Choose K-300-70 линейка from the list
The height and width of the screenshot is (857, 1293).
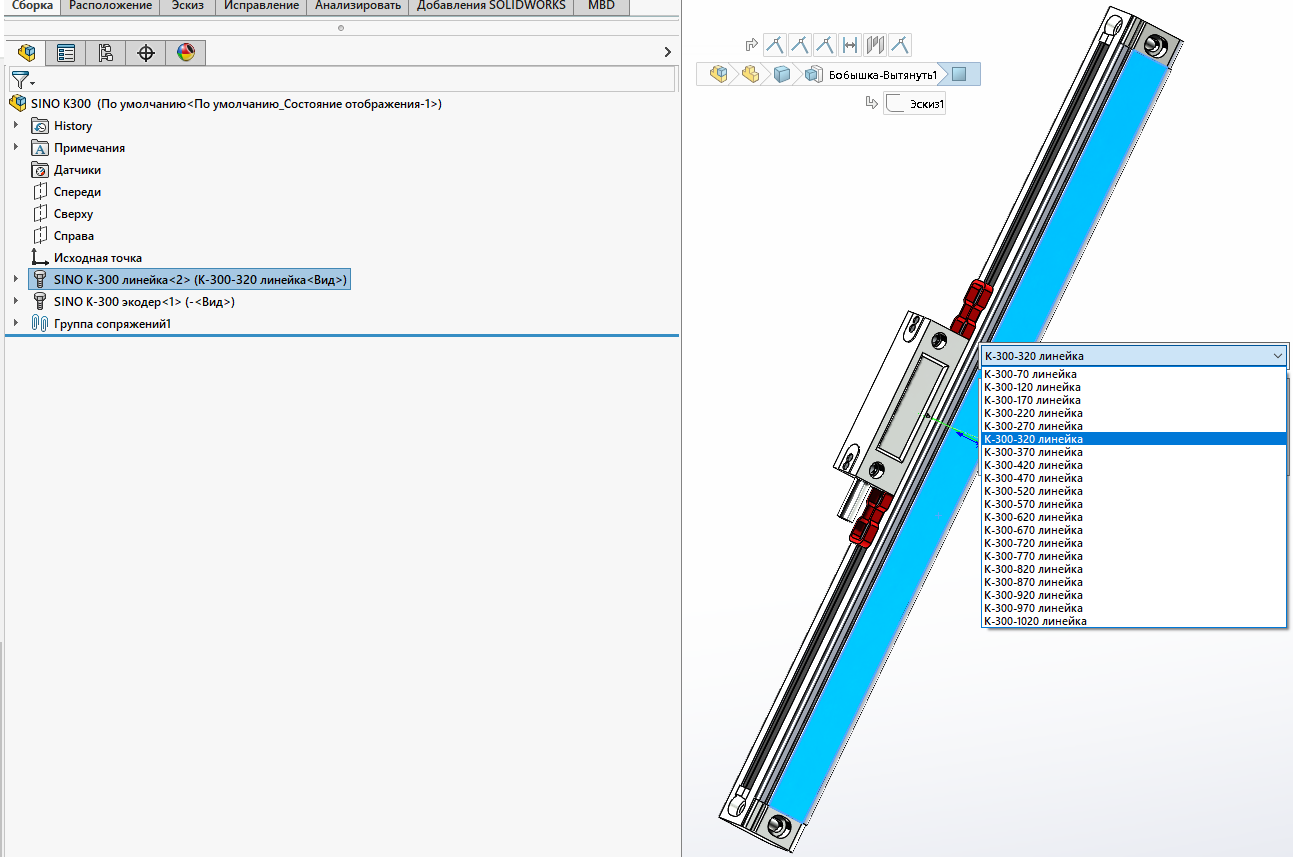[1134, 374]
